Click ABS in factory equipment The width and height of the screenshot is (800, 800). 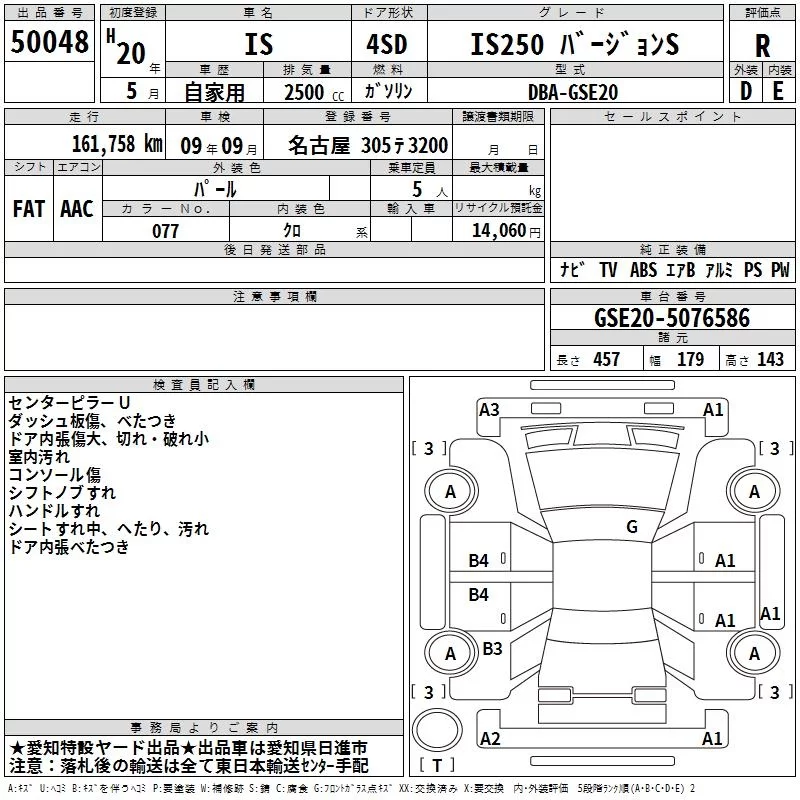[x=643, y=269]
